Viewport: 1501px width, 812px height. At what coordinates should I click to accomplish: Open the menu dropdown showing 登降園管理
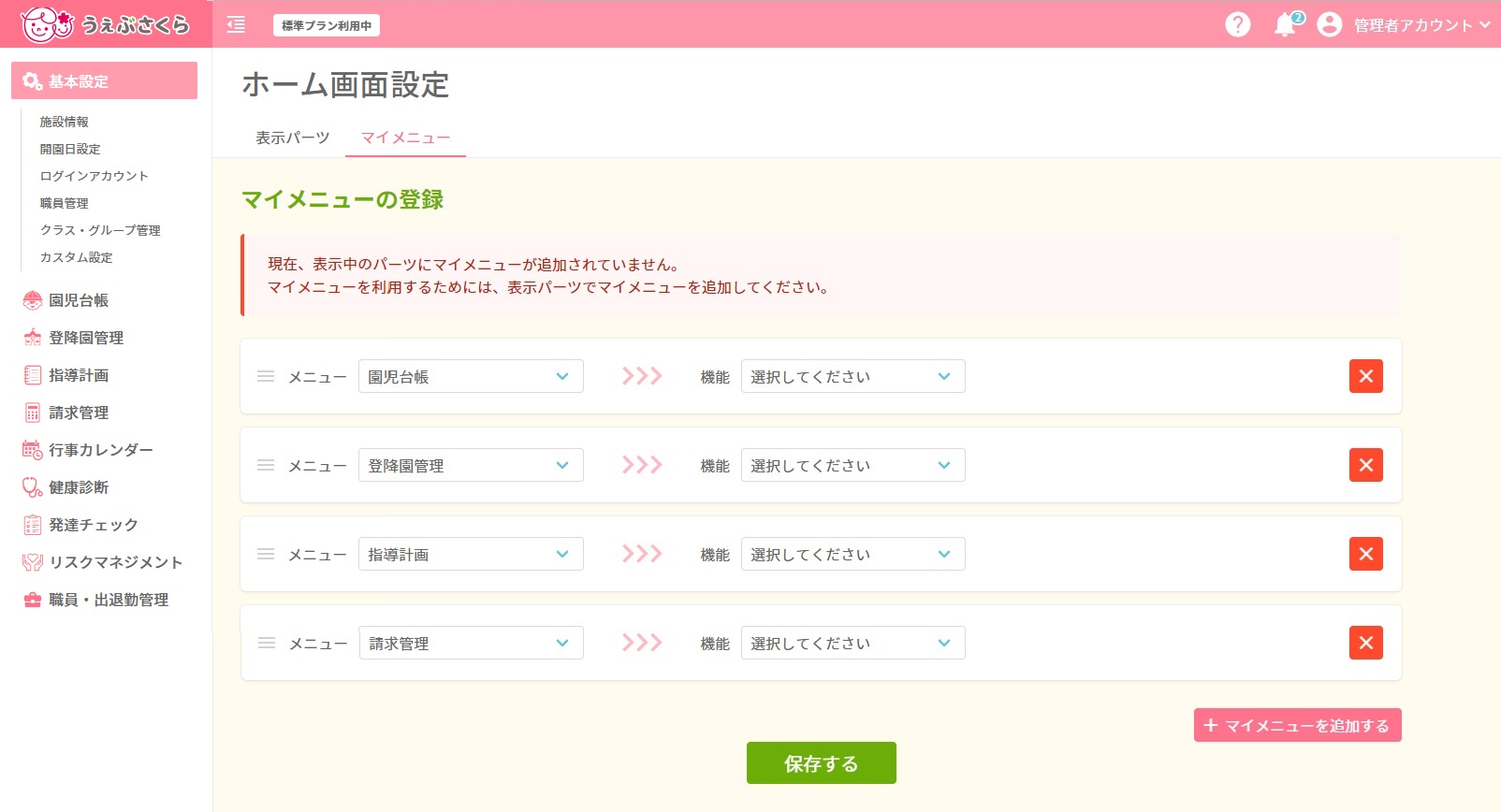[471, 465]
